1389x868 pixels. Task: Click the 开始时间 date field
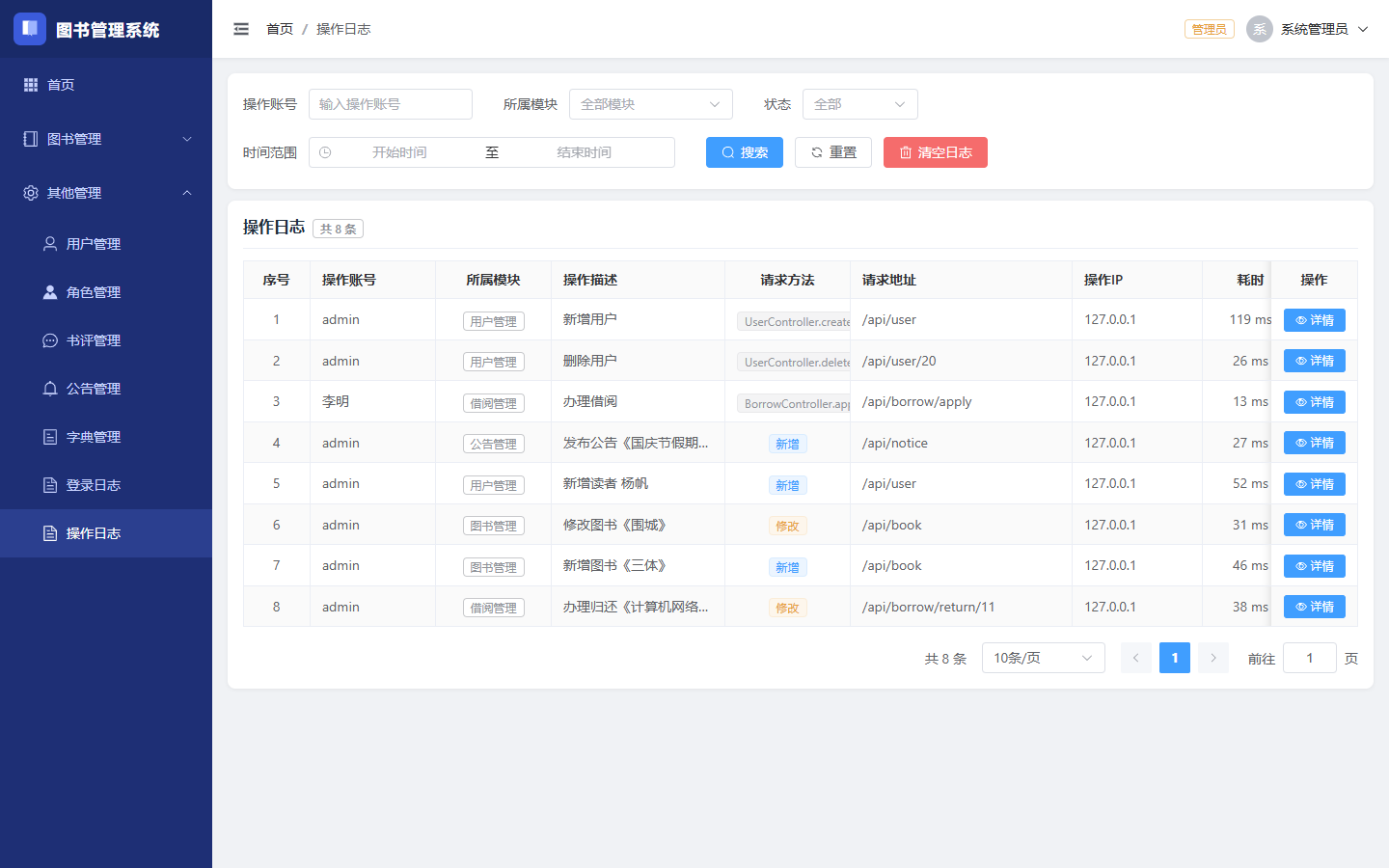[399, 152]
